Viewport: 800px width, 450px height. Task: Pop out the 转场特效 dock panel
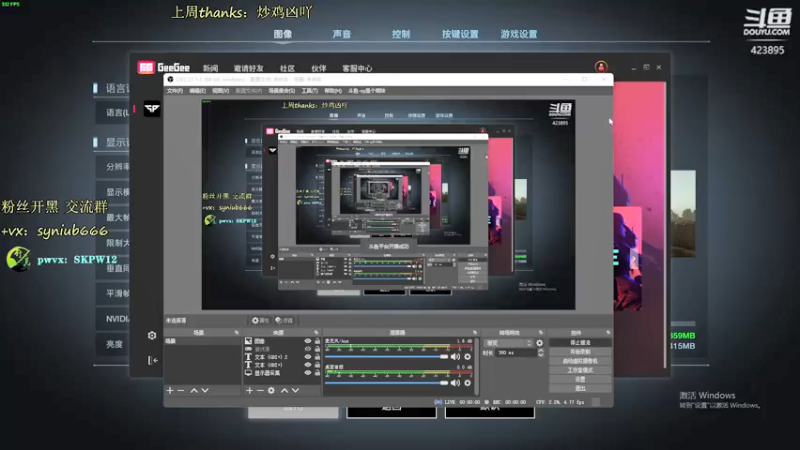[541, 333]
